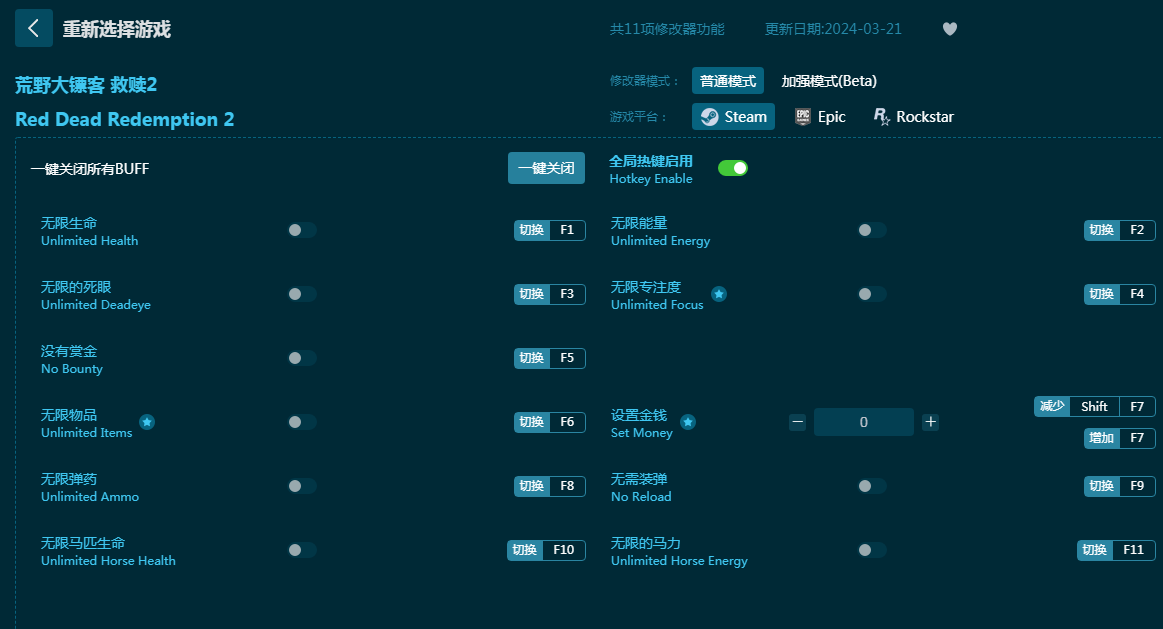Click the 增加 F7 hotkey button

point(1119,438)
